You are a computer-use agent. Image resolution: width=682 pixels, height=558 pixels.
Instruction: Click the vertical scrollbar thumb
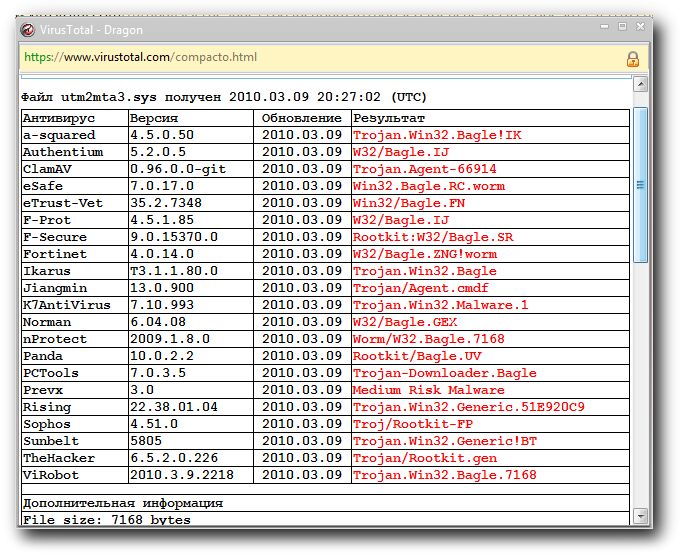(x=640, y=185)
